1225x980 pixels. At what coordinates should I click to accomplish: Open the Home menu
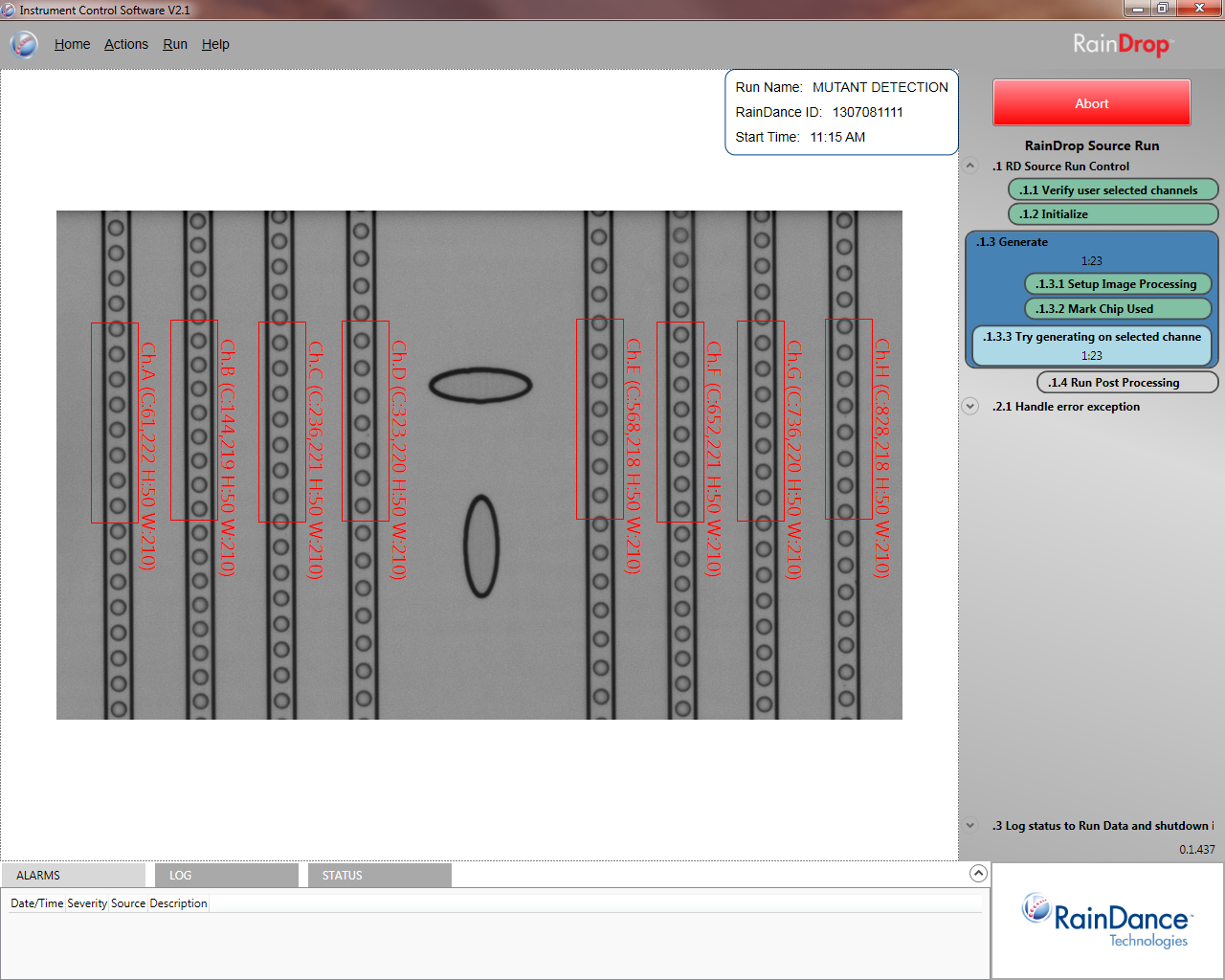pyautogui.click(x=73, y=44)
